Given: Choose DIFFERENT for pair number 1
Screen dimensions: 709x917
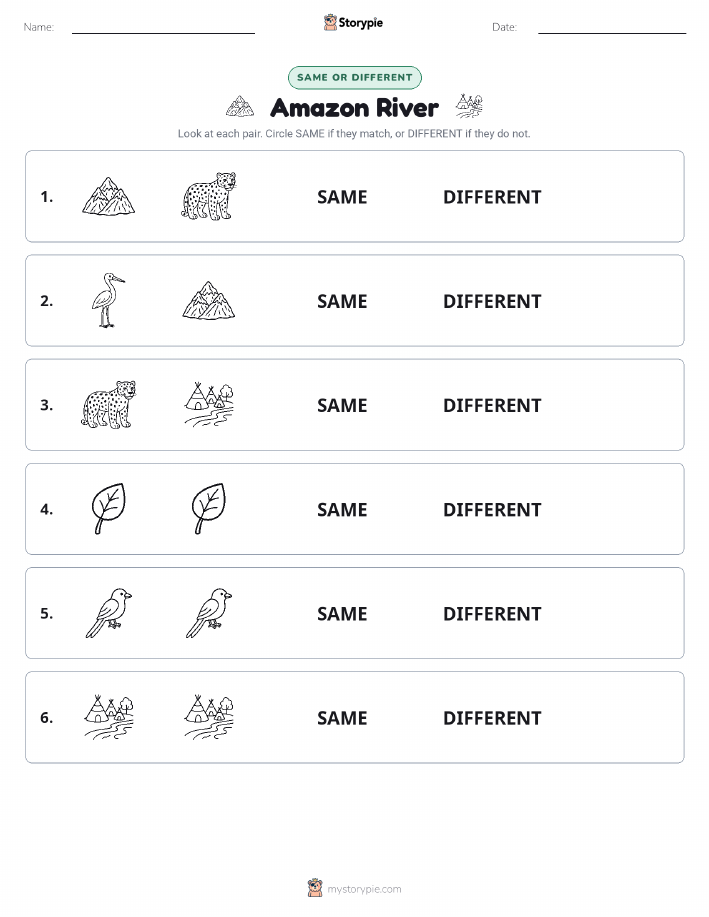Looking at the screenshot, I should [492, 197].
